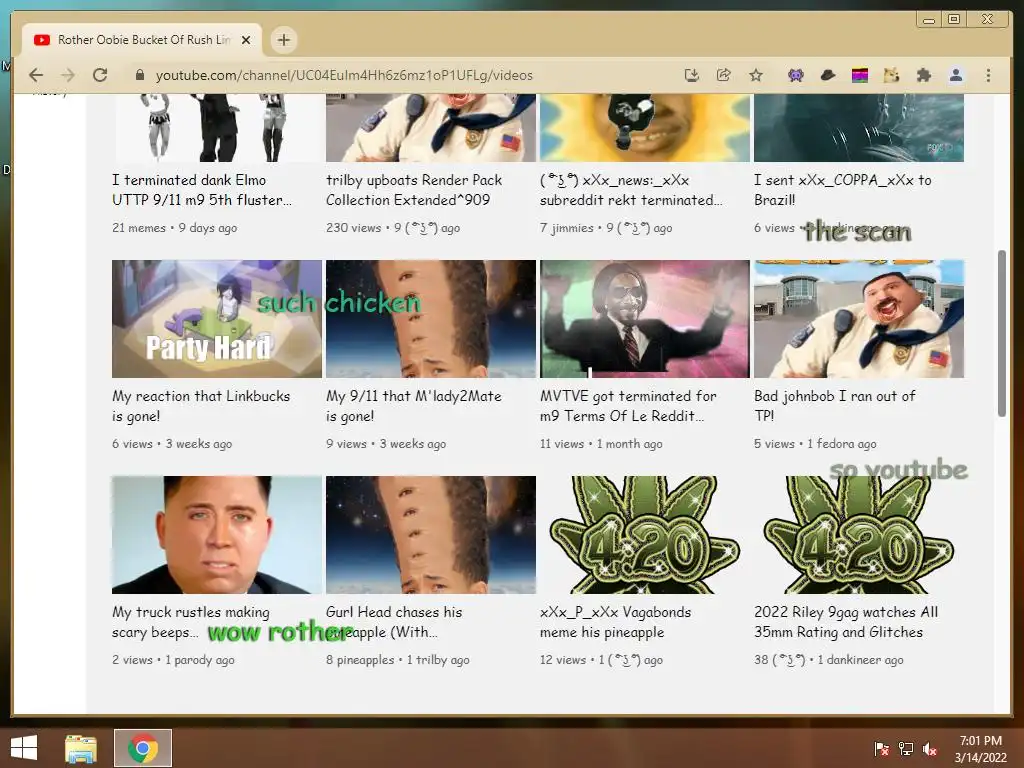
Task: Open 'My 9/11 that M'lady2Mate is gone!' title
Action: click(x=414, y=406)
